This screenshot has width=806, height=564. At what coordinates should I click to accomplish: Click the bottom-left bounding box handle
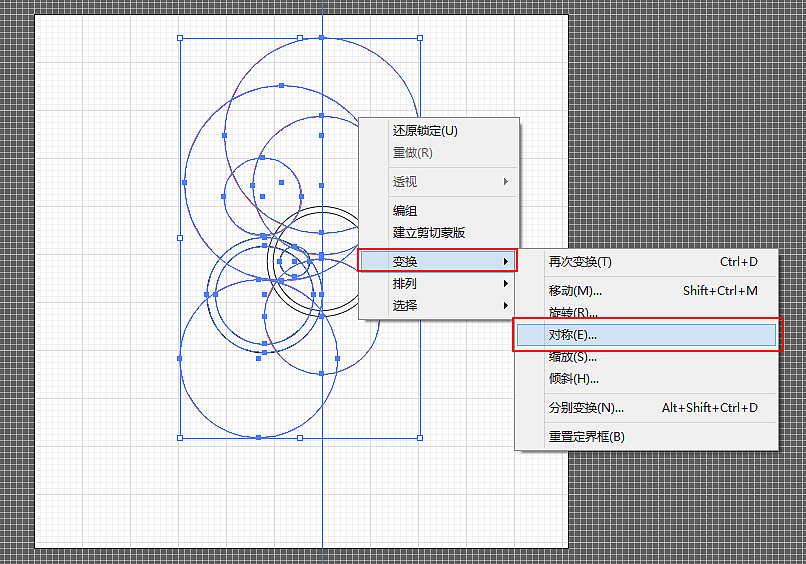[180, 438]
